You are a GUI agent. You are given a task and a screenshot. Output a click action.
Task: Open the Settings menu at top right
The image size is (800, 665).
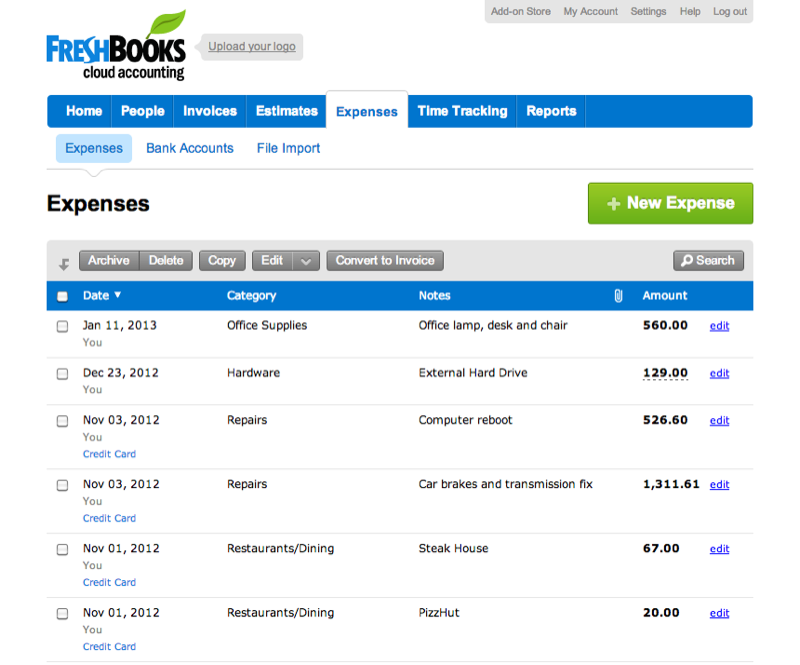[x=648, y=11]
